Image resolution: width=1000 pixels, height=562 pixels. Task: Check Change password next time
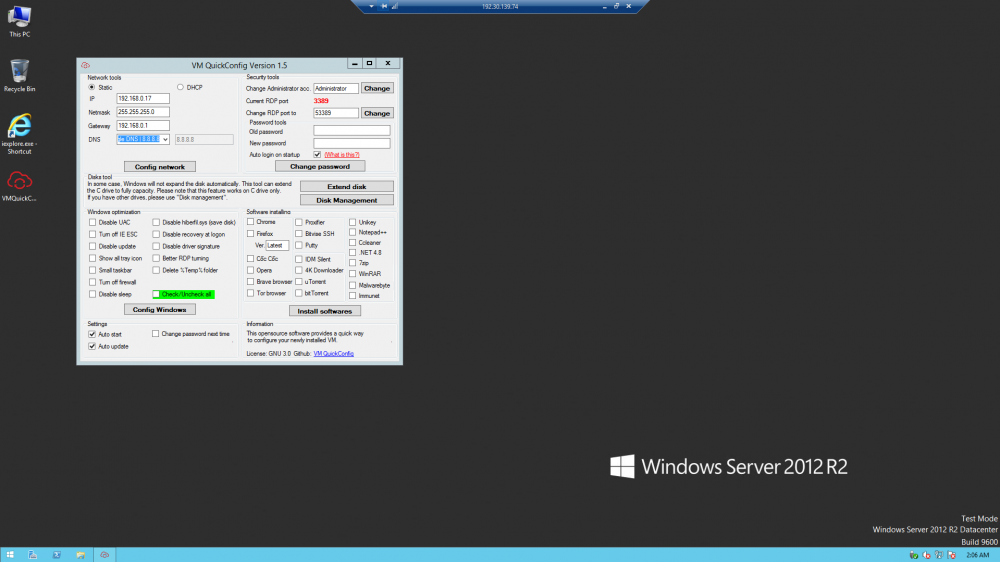coord(156,334)
